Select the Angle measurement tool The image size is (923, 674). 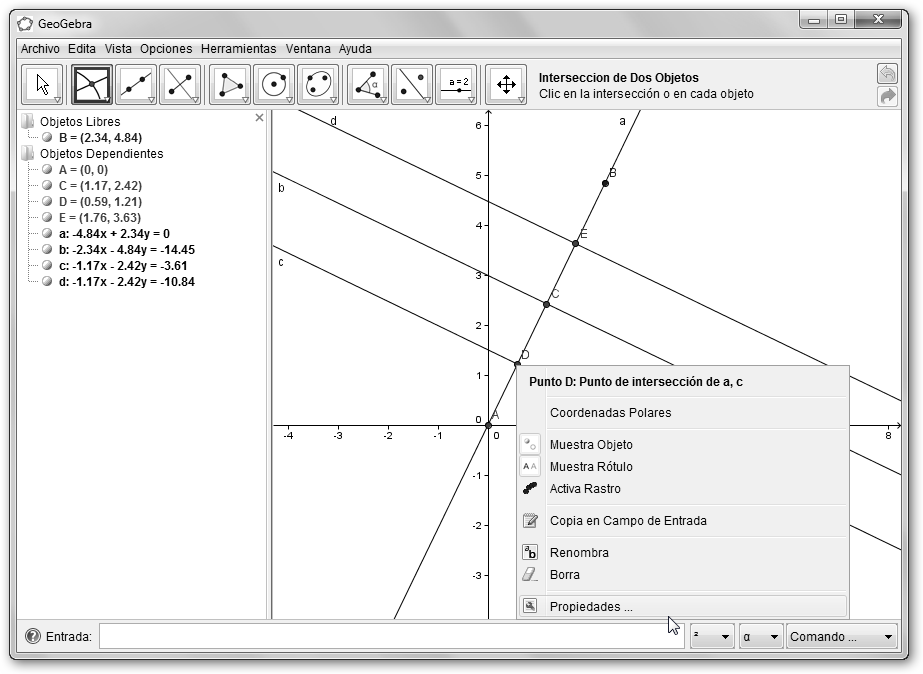(367, 85)
